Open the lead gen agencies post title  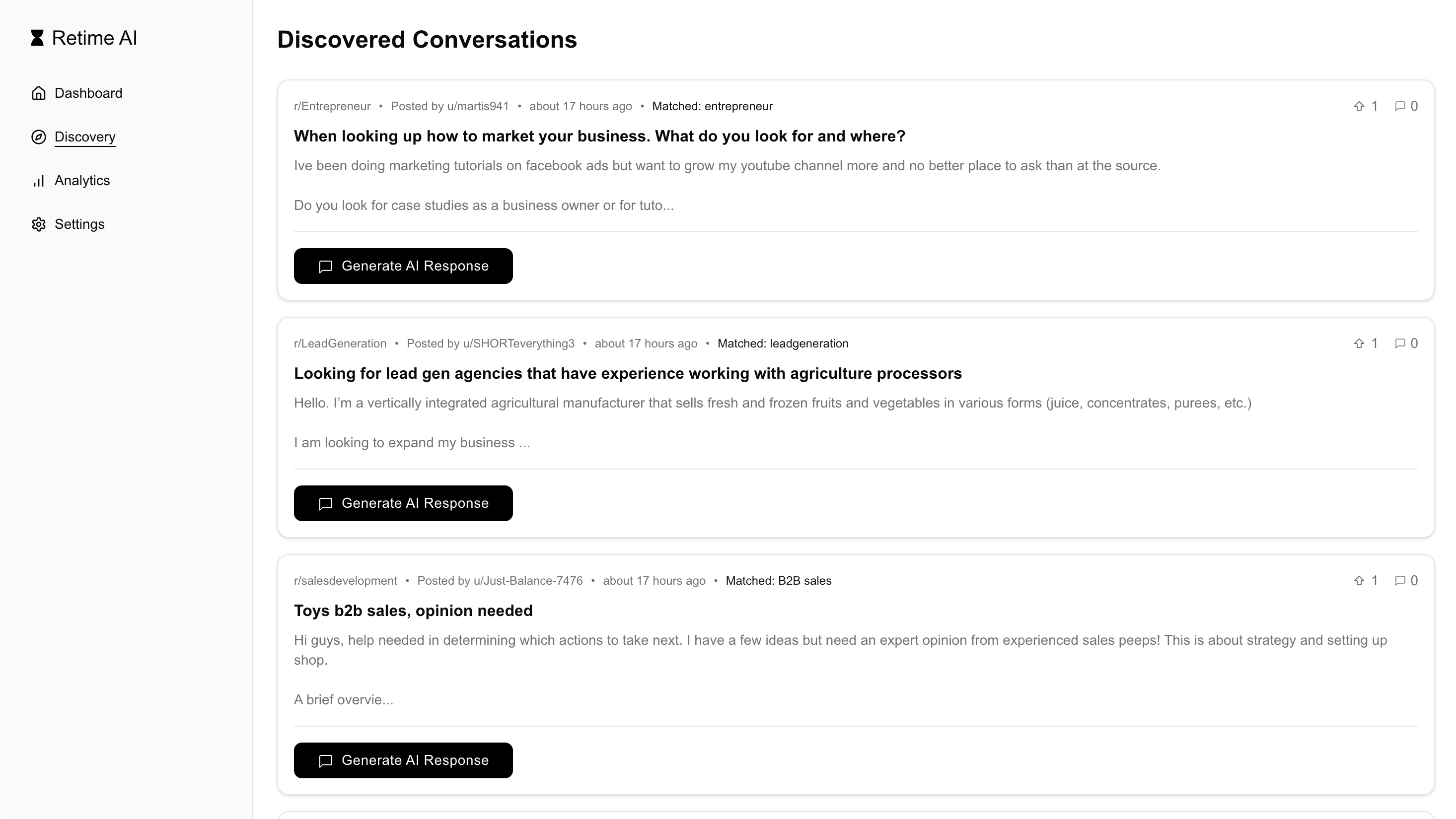pyautogui.click(x=627, y=373)
